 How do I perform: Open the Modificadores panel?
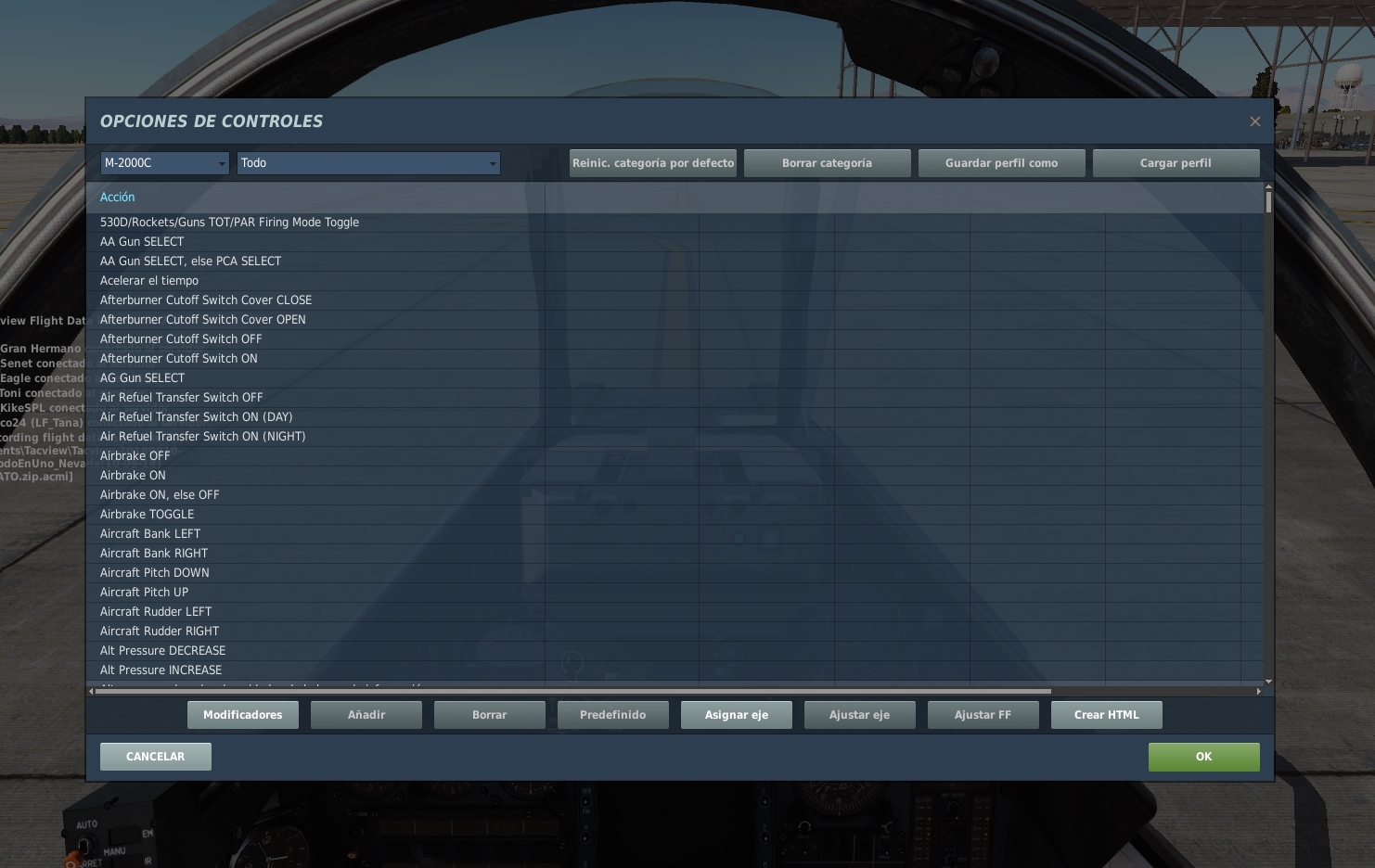[243, 715]
